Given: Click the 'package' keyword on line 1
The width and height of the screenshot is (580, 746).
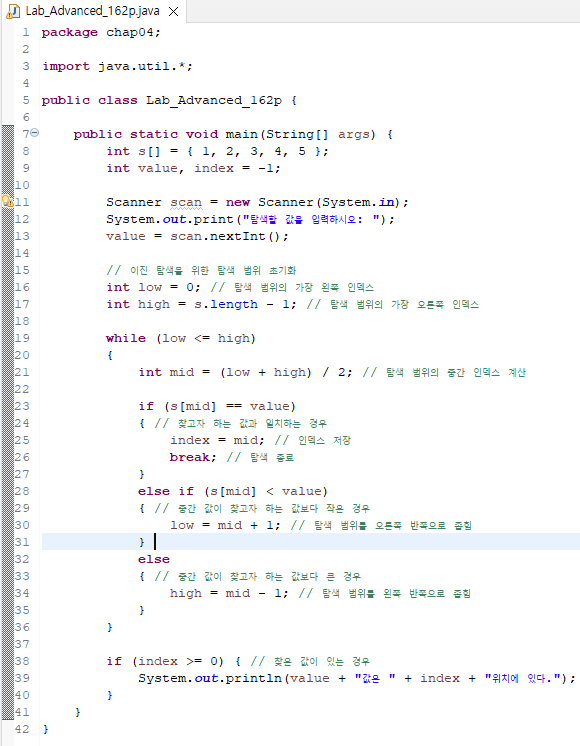Looking at the screenshot, I should pos(69,32).
